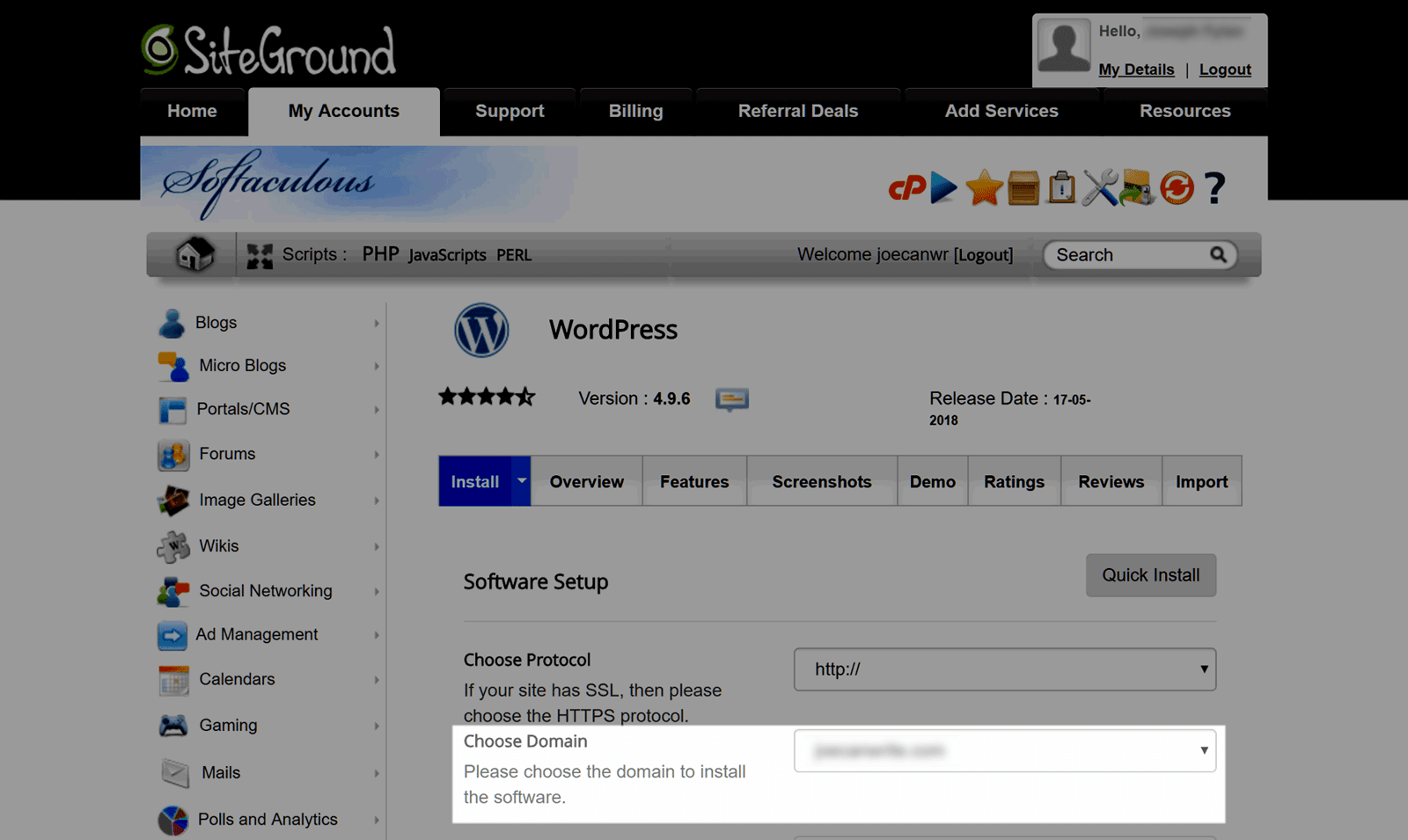
Task: Click the Image Galleries category icon
Action: click(x=173, y=500)
